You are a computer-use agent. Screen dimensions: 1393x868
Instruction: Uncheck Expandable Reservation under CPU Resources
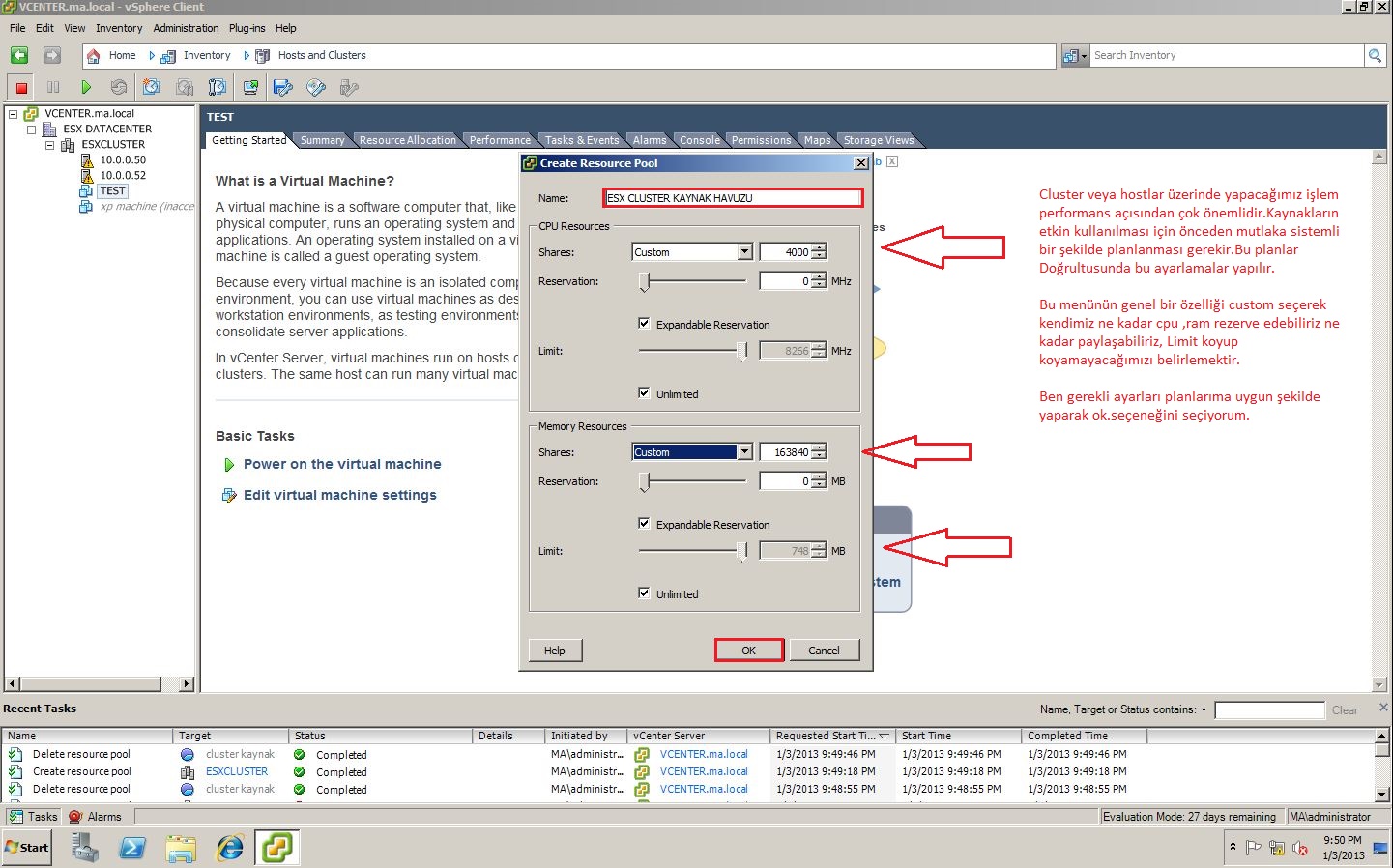(x=645, y=323)
